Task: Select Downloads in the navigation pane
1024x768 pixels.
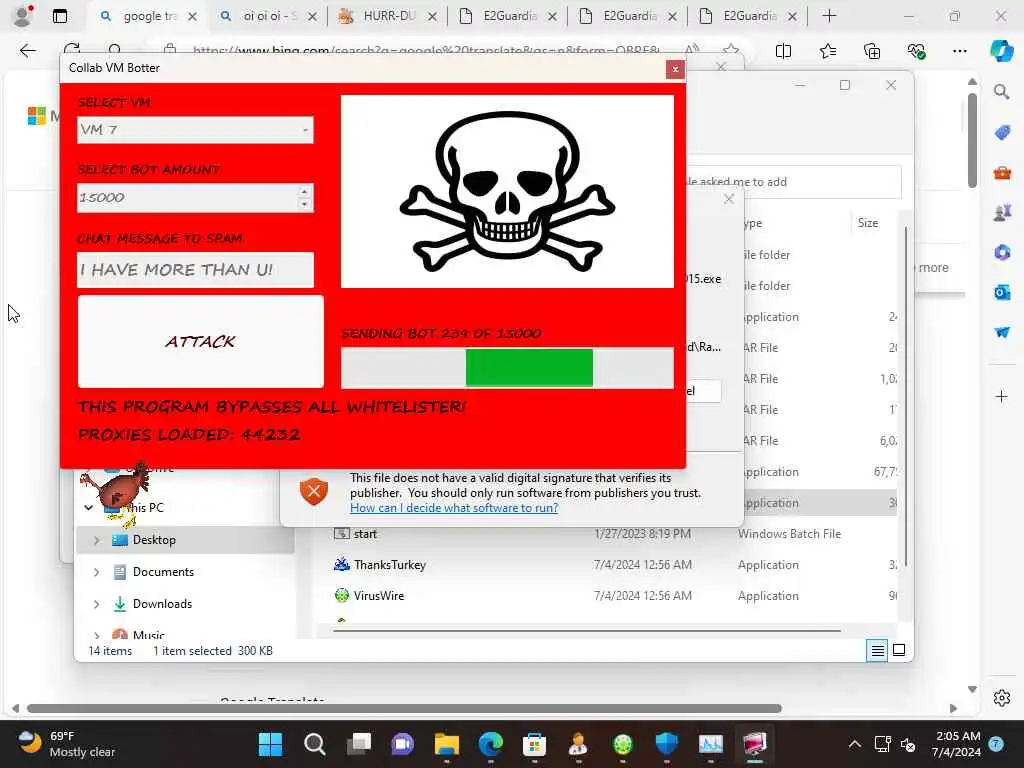Action: tap(162, 604)
